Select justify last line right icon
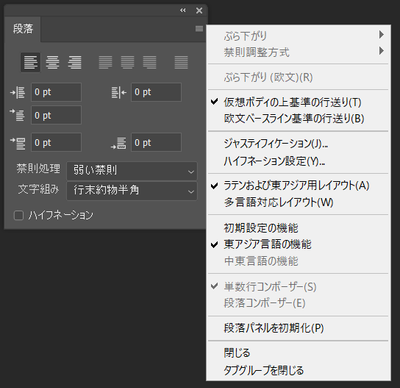Screen dimensions: 400x388 coord(149,62)
